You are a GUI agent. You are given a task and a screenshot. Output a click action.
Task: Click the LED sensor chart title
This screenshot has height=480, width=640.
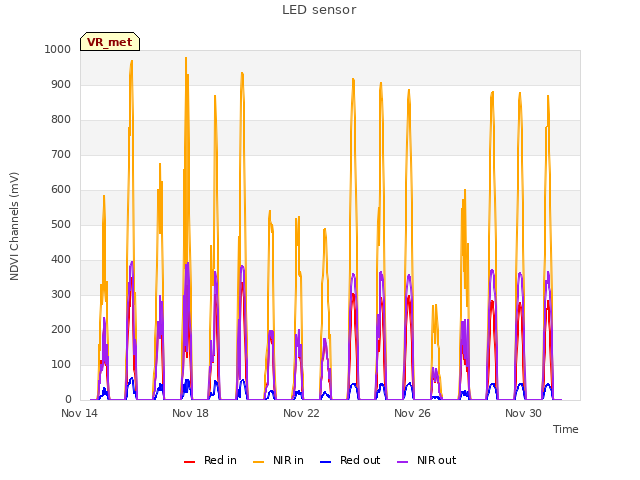click(x=319, y=10)
